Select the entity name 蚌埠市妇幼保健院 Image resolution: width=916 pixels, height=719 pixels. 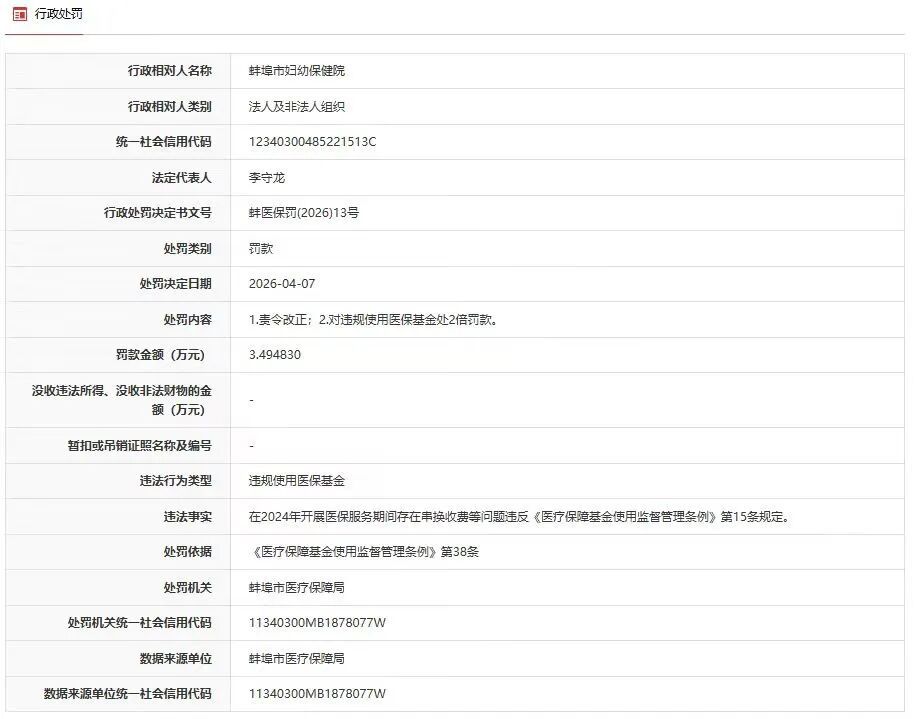pyautogui.click(x=296, y=71)
